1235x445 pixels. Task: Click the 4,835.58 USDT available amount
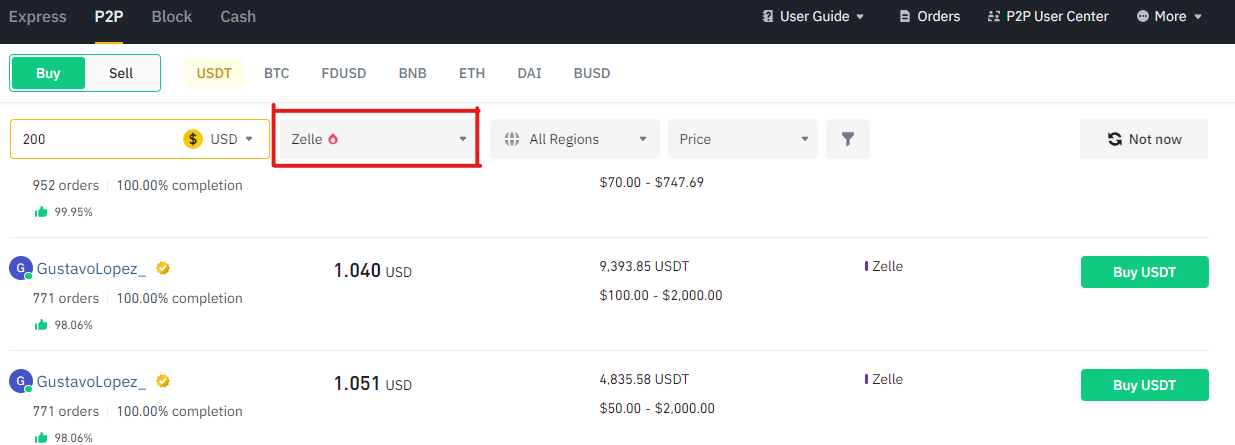tap(644, 379)
